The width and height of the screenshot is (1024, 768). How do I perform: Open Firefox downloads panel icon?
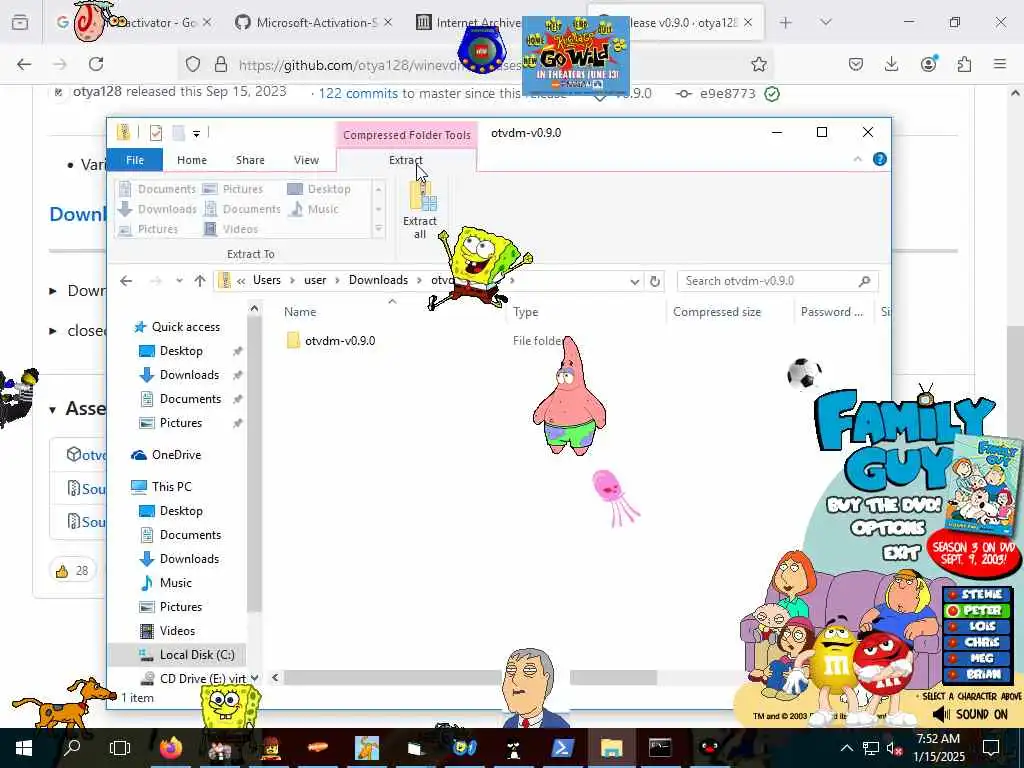(x=891, y=64)
